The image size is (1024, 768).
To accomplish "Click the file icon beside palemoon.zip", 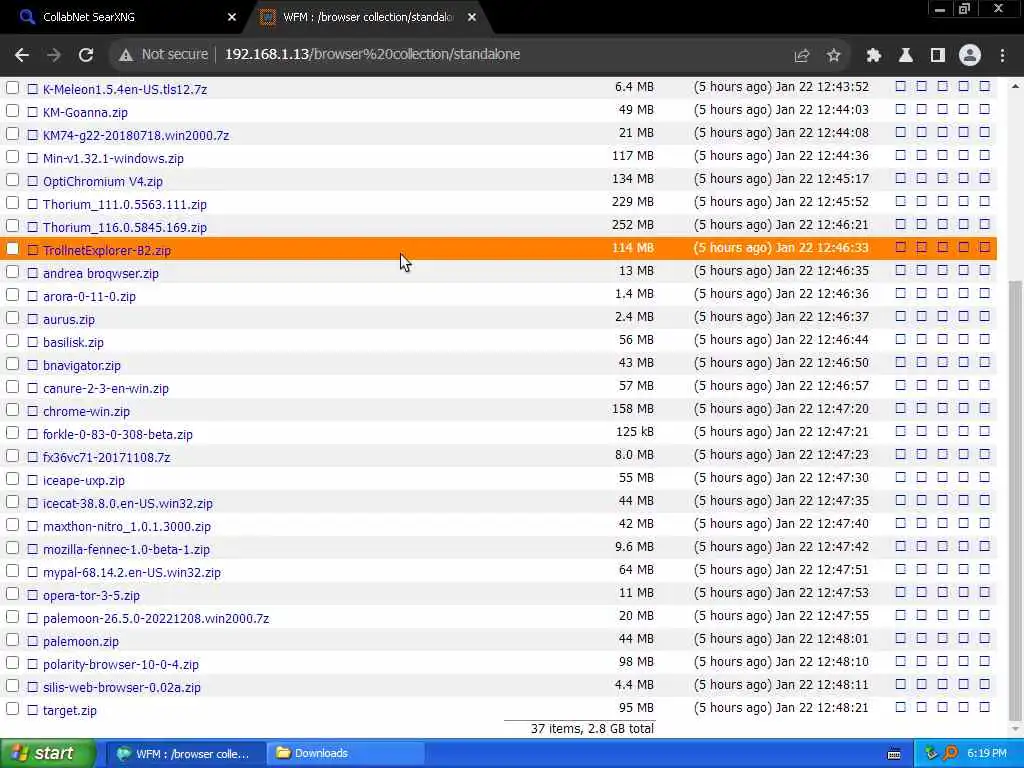I will click(x=33, y=641).
